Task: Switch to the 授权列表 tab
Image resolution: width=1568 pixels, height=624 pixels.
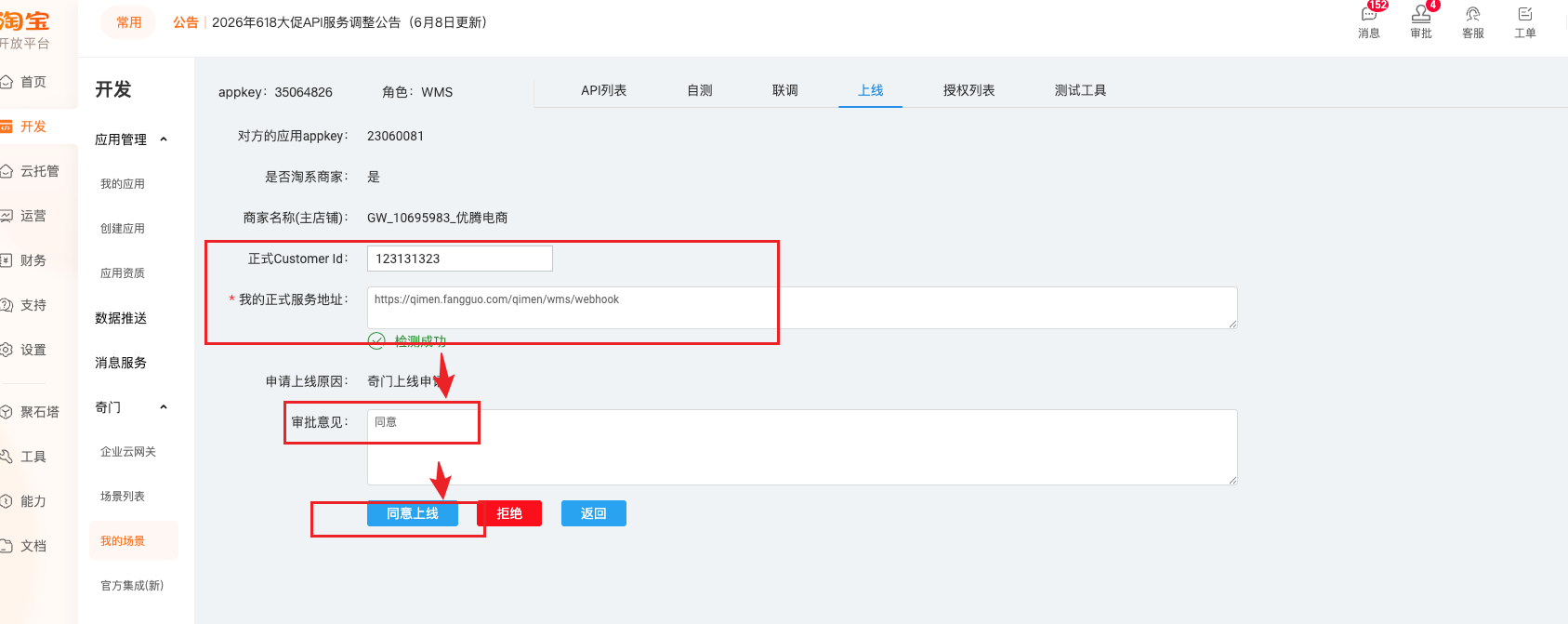Action: click(x=969, y=90)
